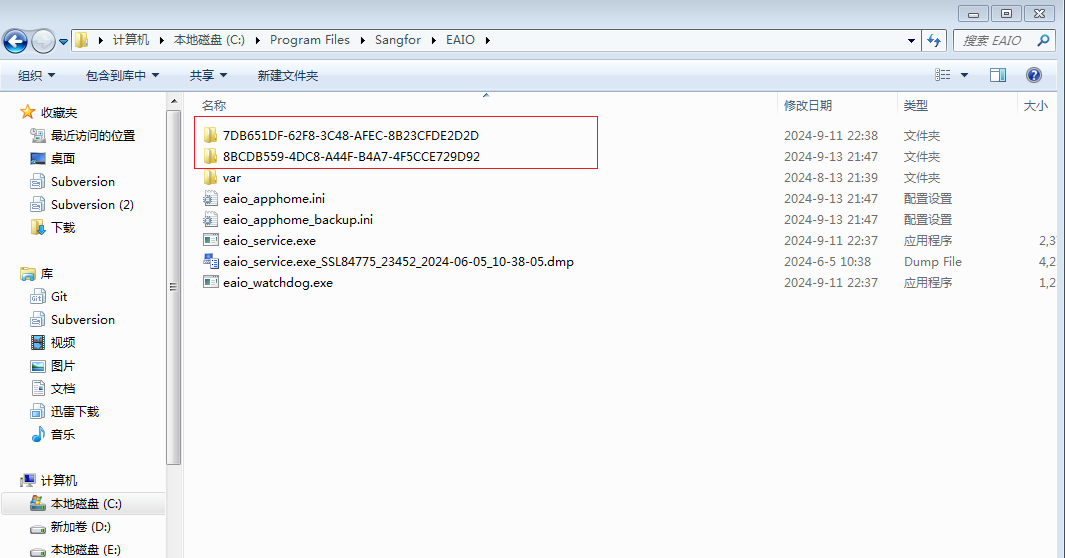
Task: Click Sangfor in the address breadcrumb
Action: [398, 40]
